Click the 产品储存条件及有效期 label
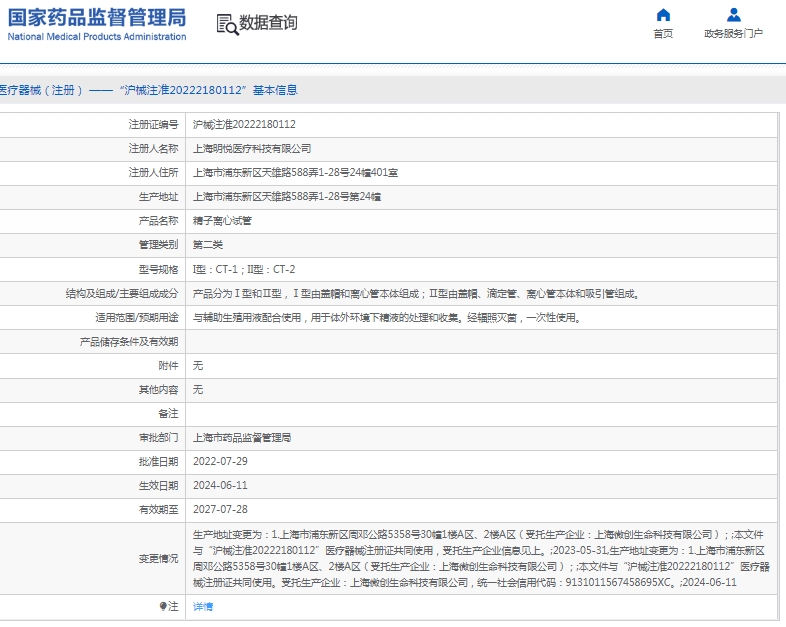Screen dimensions: 786x627 (x=129, y=342)
